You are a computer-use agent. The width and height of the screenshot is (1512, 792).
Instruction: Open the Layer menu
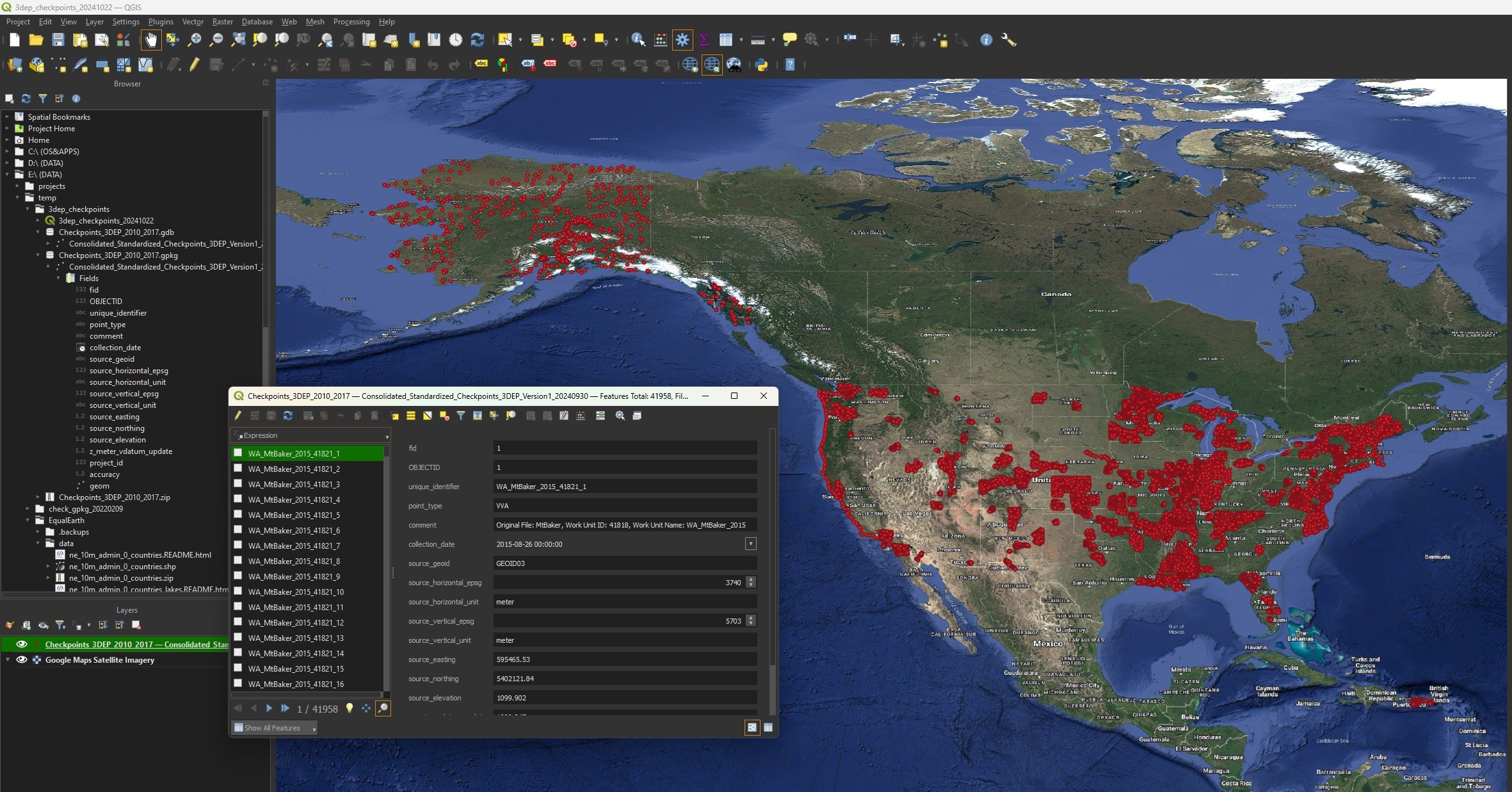click(94, 22)
